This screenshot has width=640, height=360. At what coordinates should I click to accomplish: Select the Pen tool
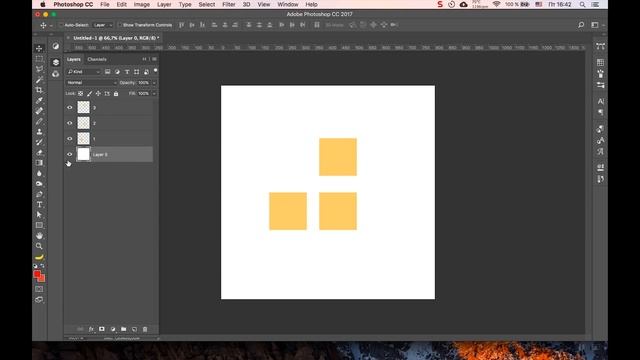tap(39, 194)
